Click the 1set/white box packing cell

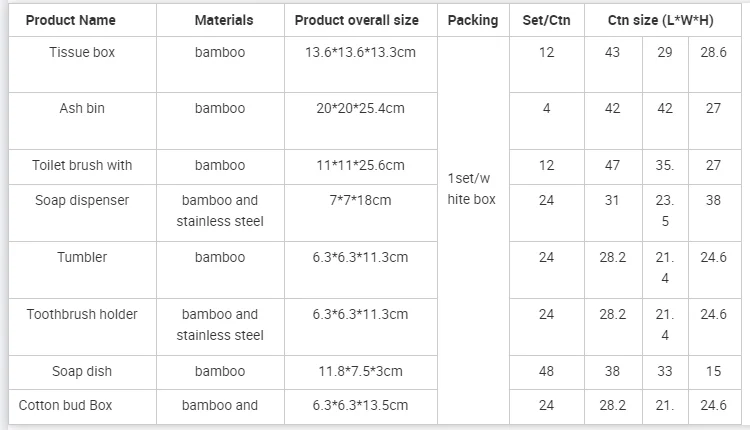(471, 188)
